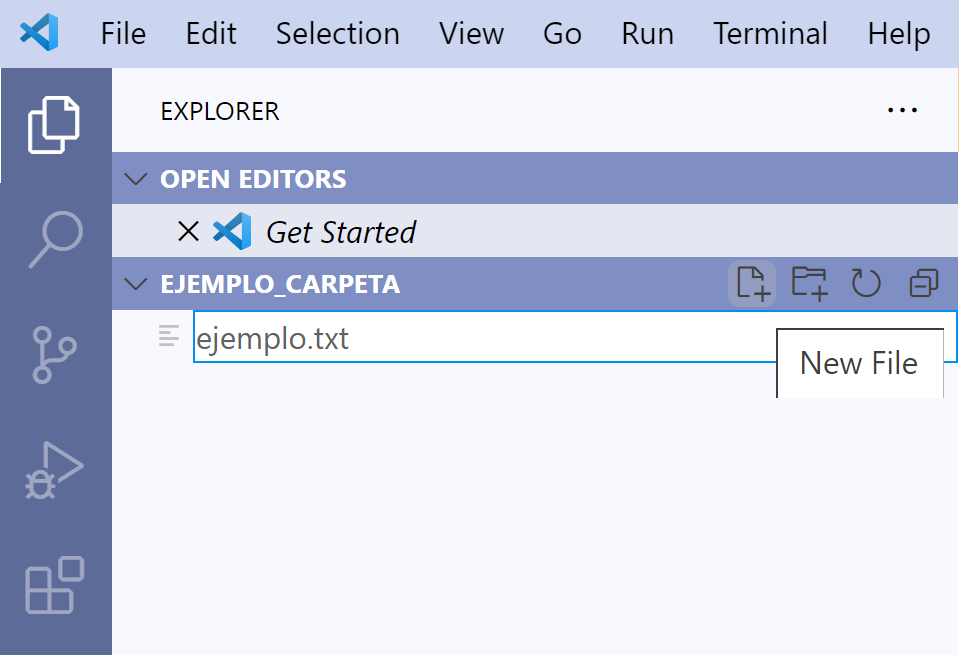The image size is (959, 655).
Task: Open the File menu
Action: click(123, 34)
